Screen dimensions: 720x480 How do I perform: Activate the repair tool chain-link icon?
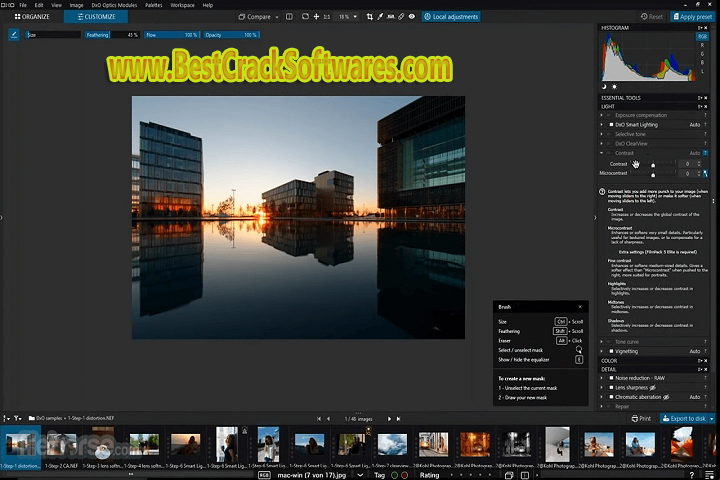click(x=401, y=17)
